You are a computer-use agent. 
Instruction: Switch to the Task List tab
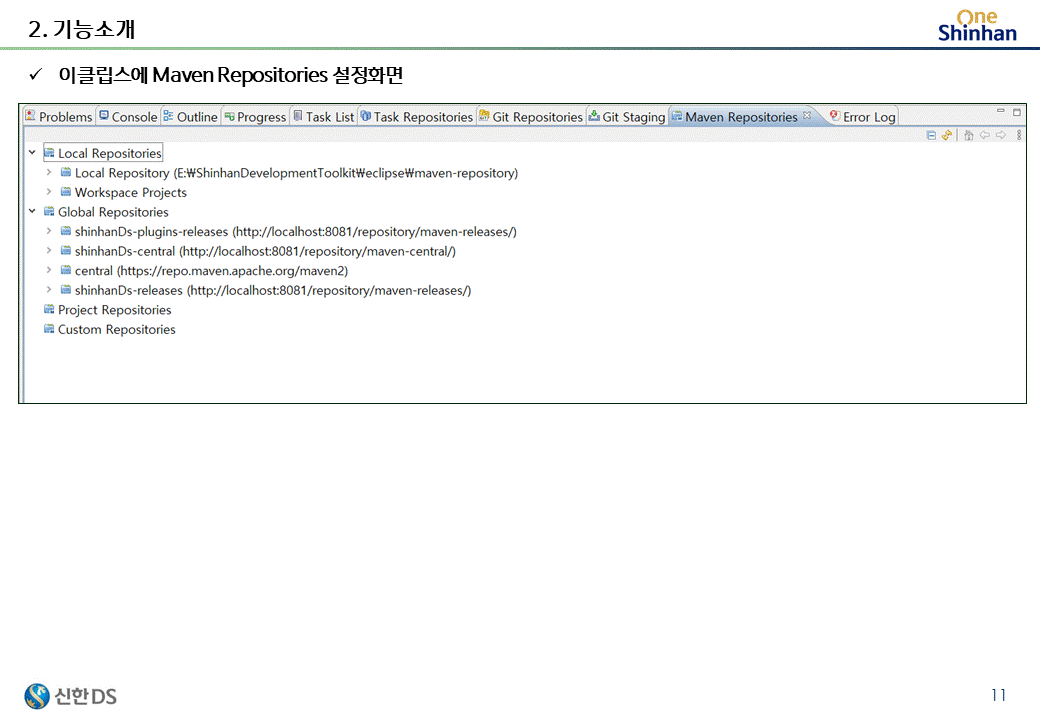coord(324,117)
